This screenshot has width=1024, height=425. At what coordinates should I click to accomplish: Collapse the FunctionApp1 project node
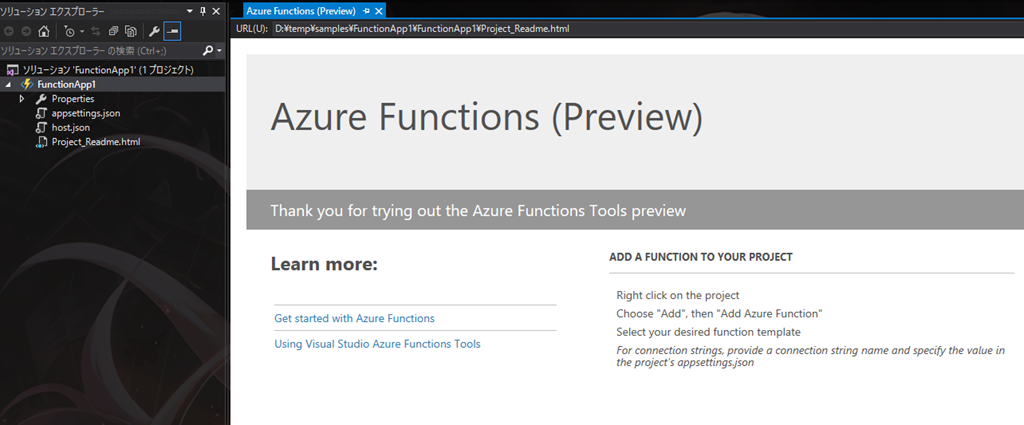8,85
